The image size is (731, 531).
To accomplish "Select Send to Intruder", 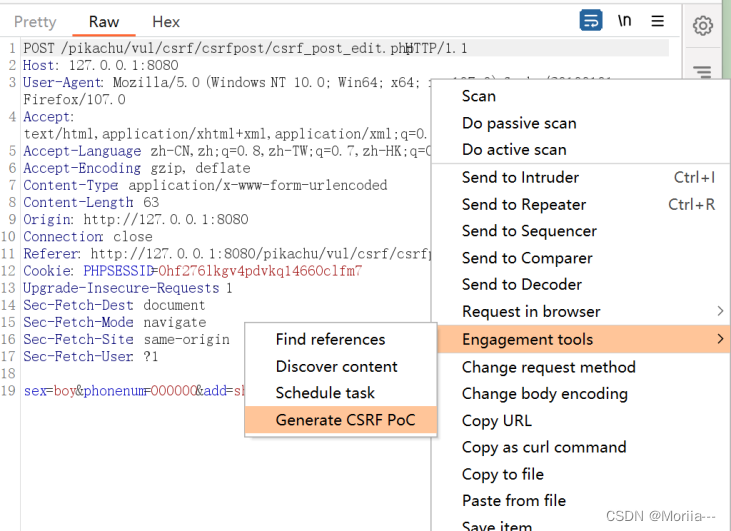I will (580, 178).
